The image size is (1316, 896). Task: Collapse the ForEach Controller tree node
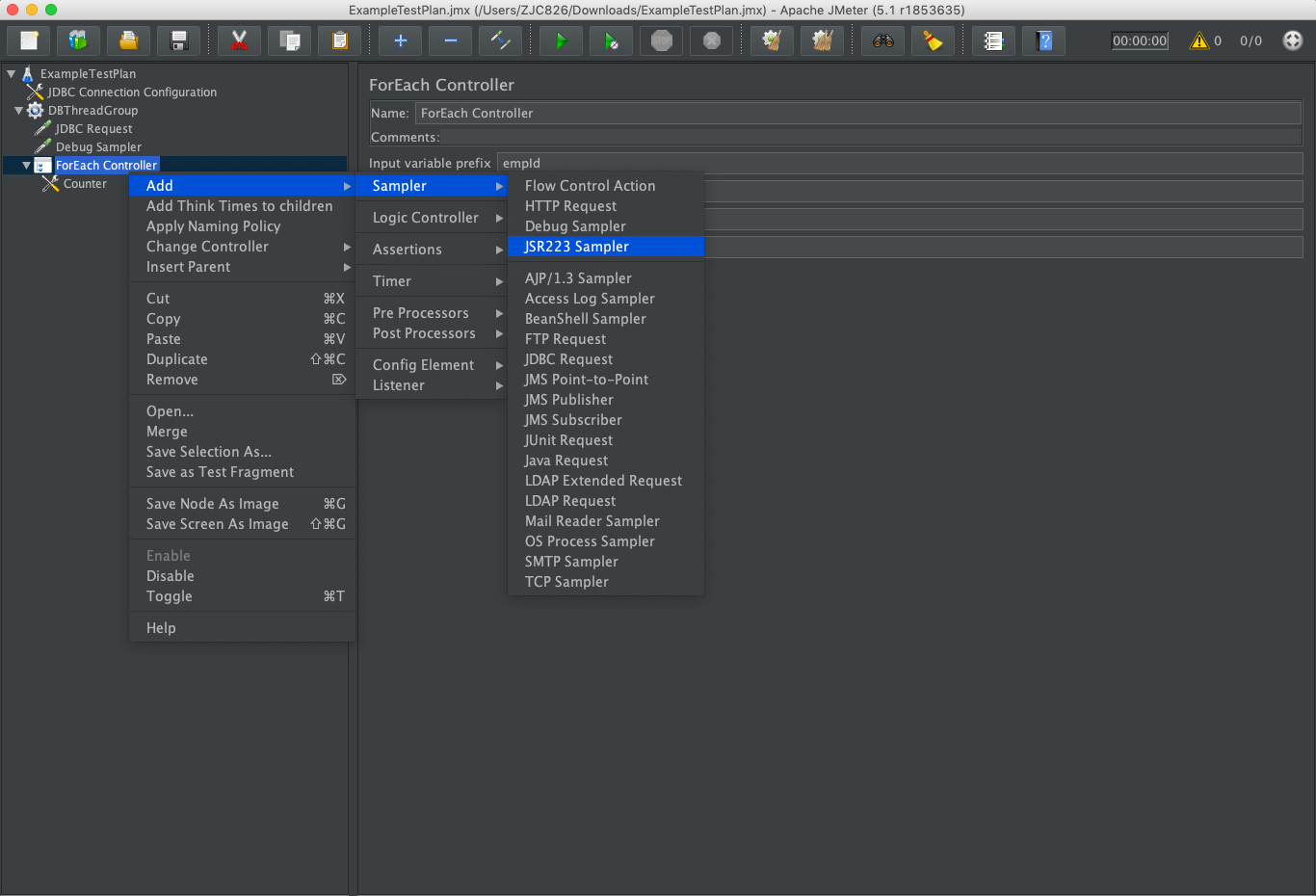27,166
